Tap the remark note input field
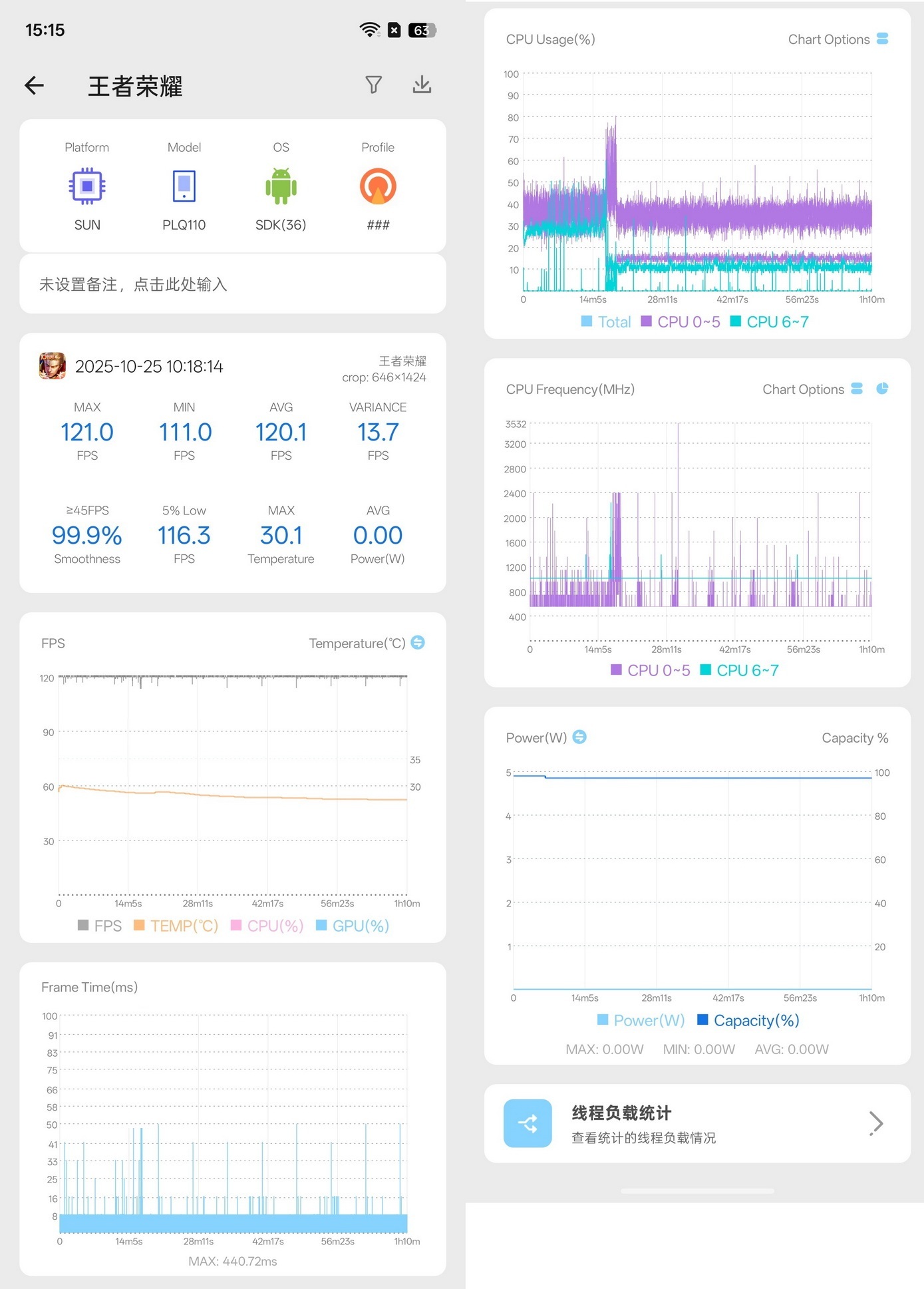Image resolution: width=924 pixels, height=1289 pixels. (232, 285)
